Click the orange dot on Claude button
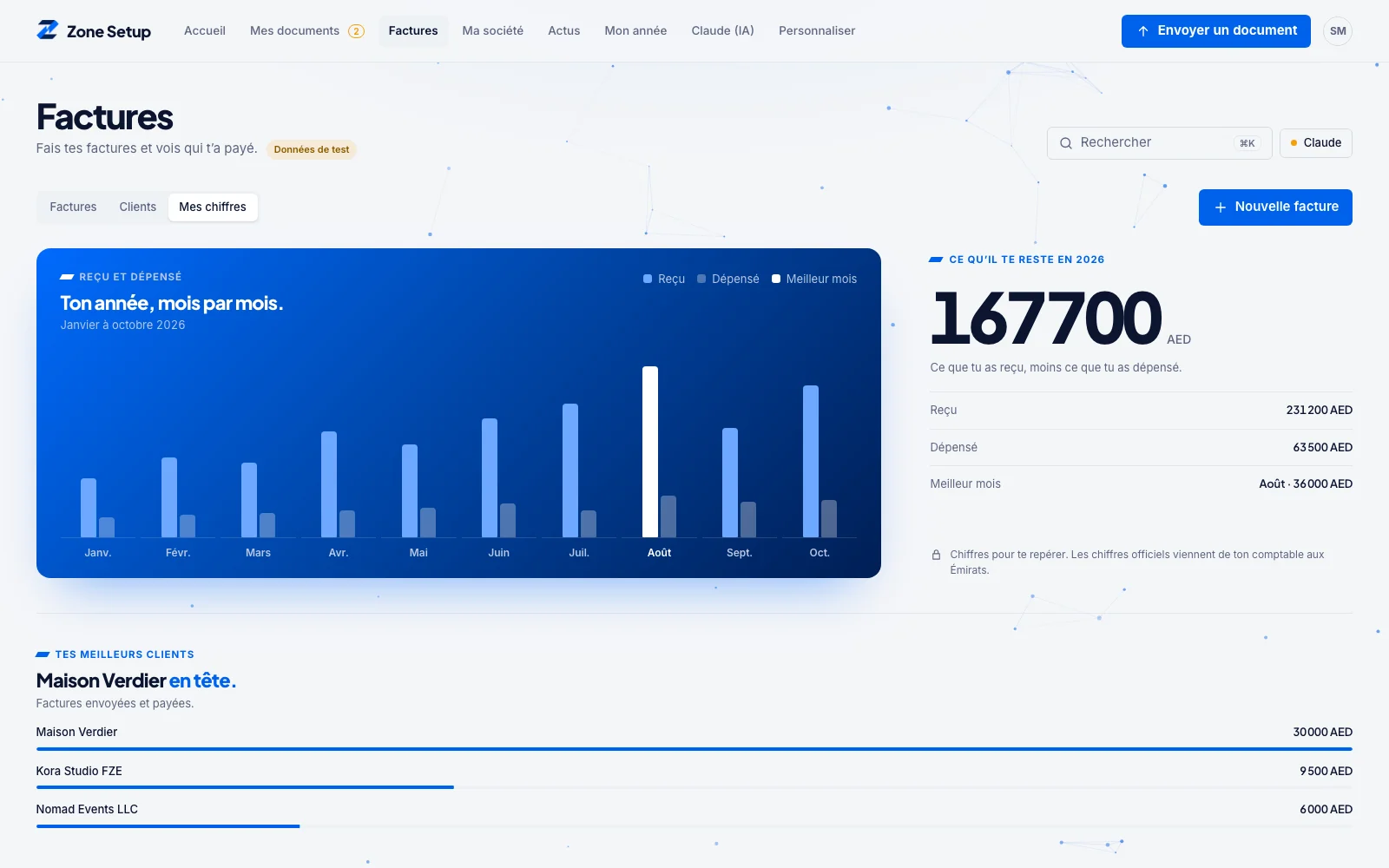Viewport: 1389px width, 868px height. tap(1294, 143)
